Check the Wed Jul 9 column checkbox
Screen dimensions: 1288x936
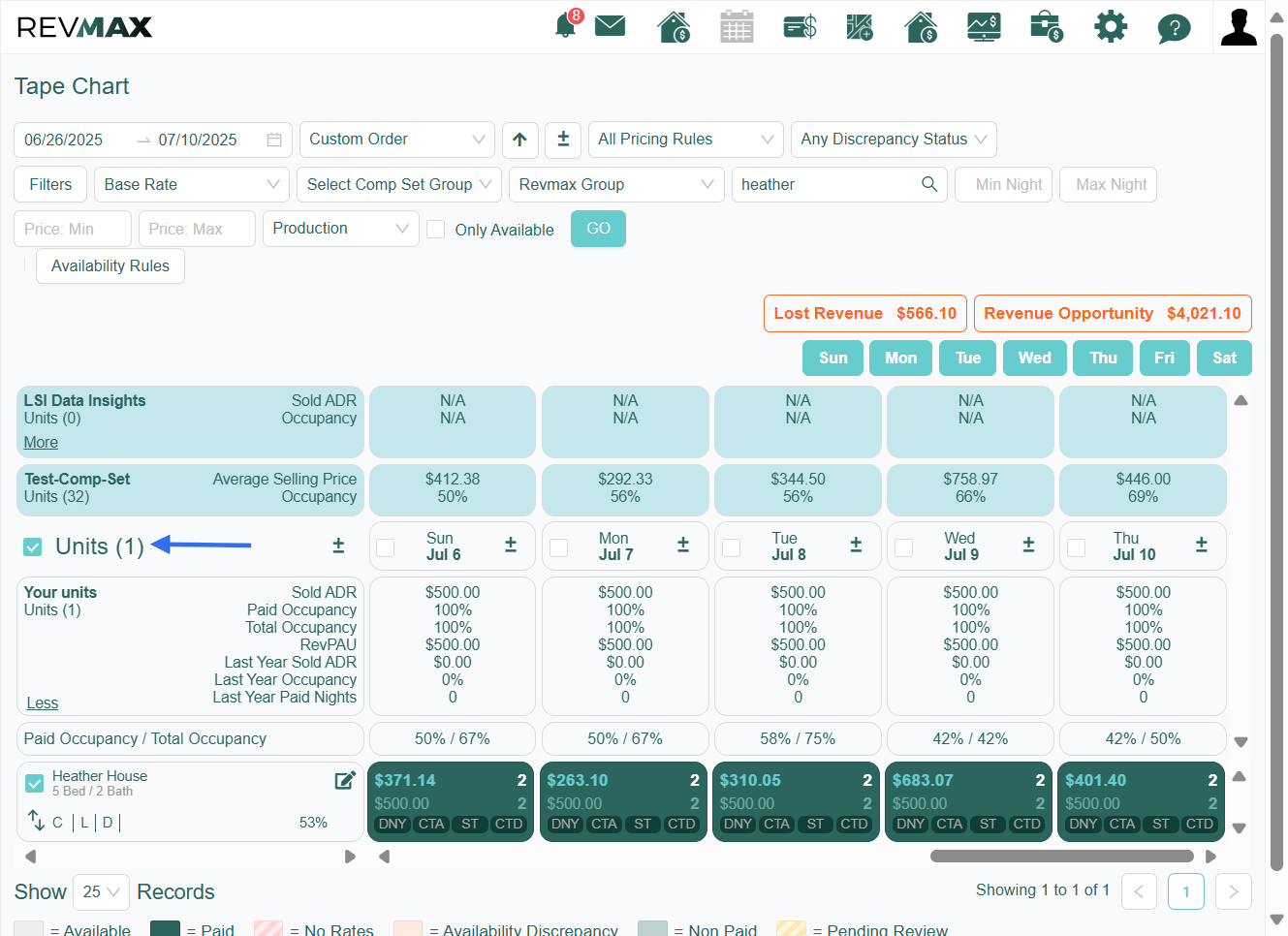pos(904,547)
